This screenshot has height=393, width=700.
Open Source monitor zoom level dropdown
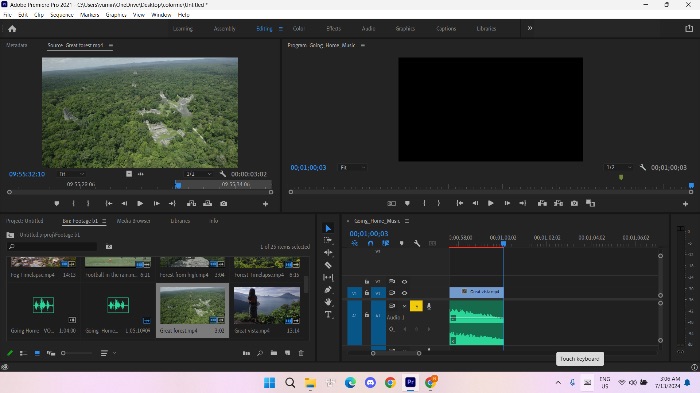71,174
